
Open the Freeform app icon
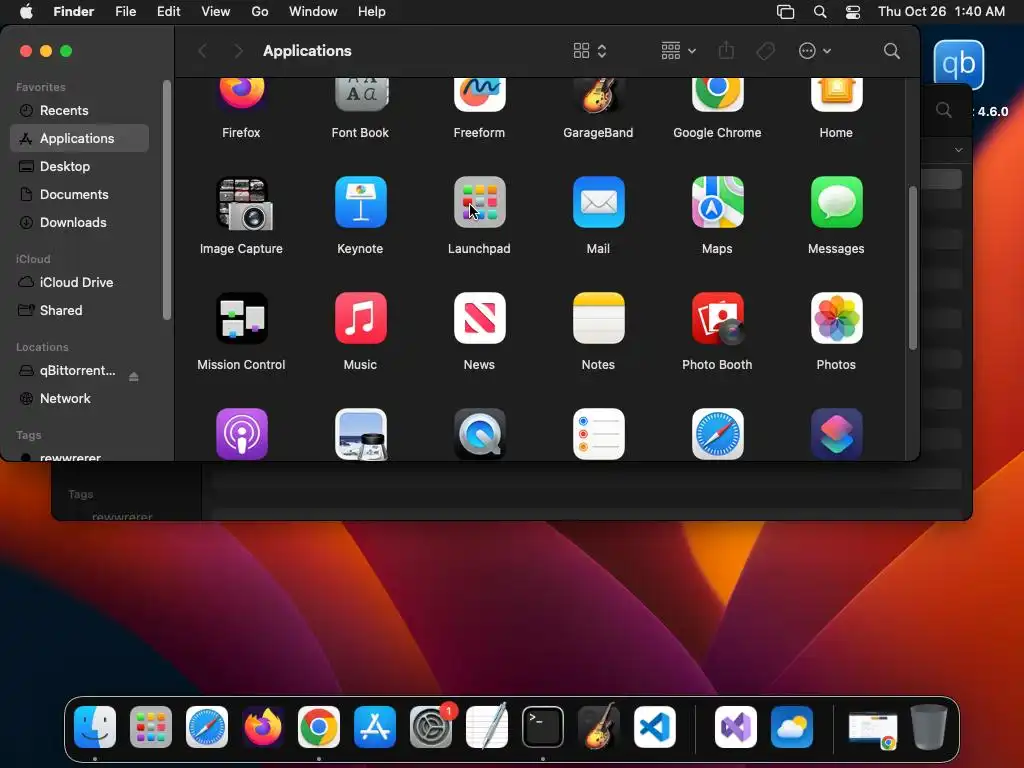point(479,94)
